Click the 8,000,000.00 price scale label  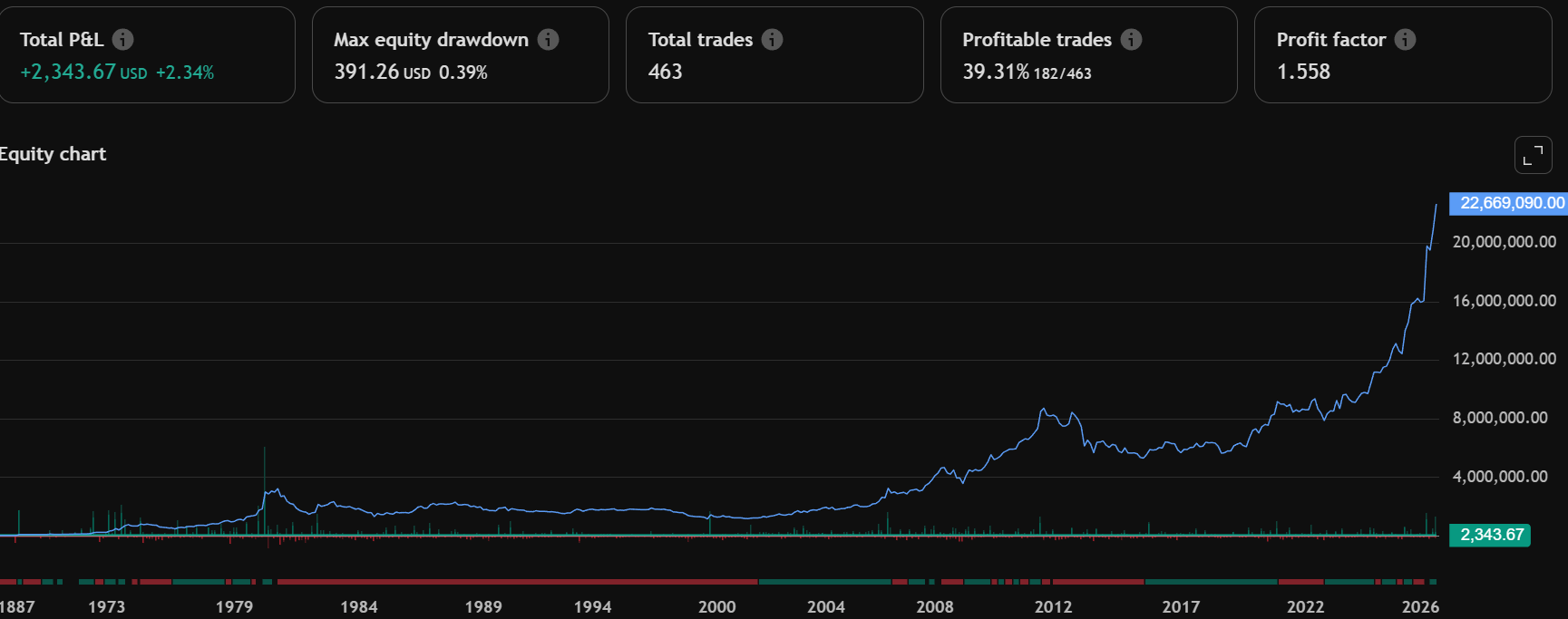tap(1499, 418)
